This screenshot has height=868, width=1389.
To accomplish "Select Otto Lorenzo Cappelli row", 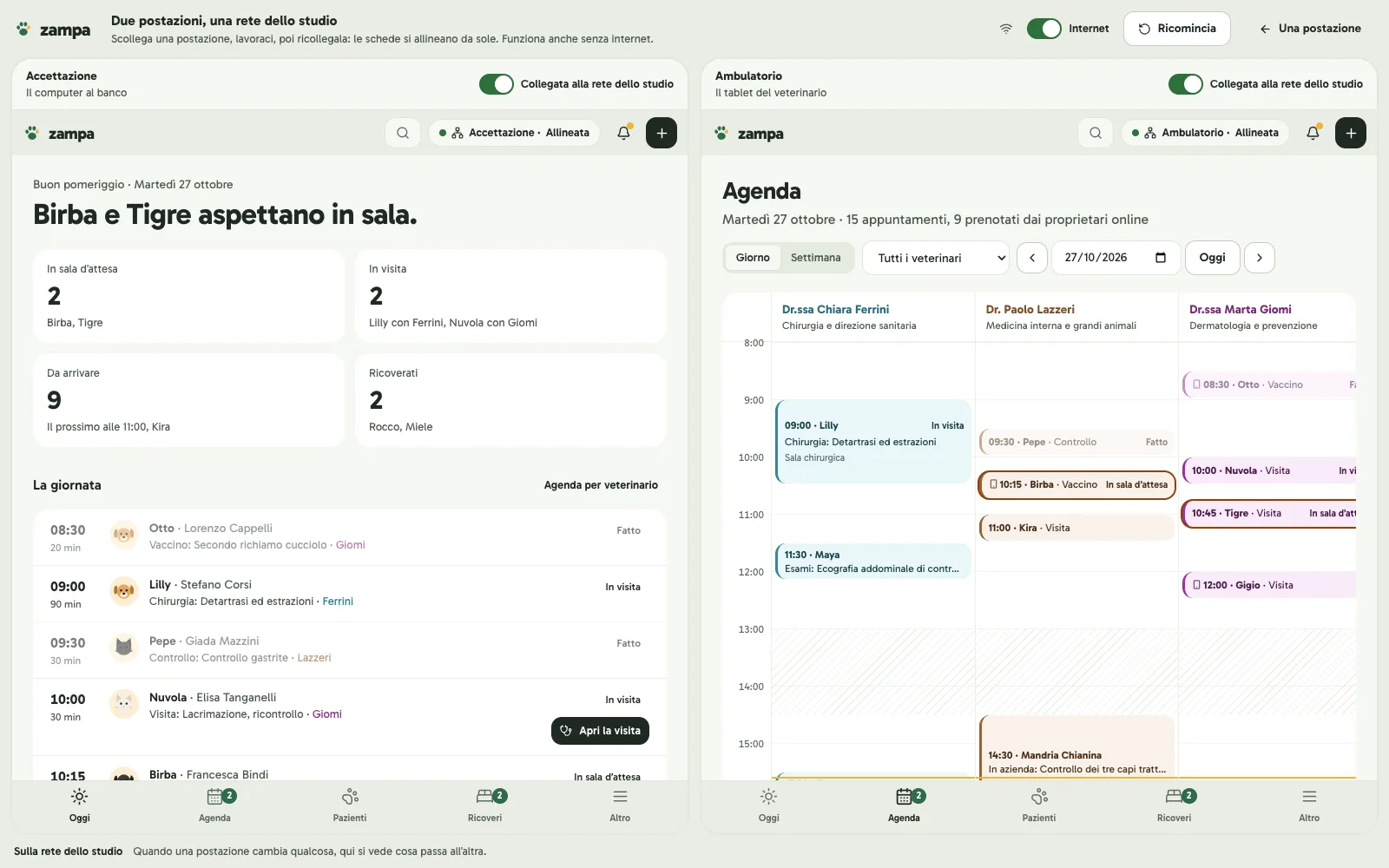I will coord(350,537).
